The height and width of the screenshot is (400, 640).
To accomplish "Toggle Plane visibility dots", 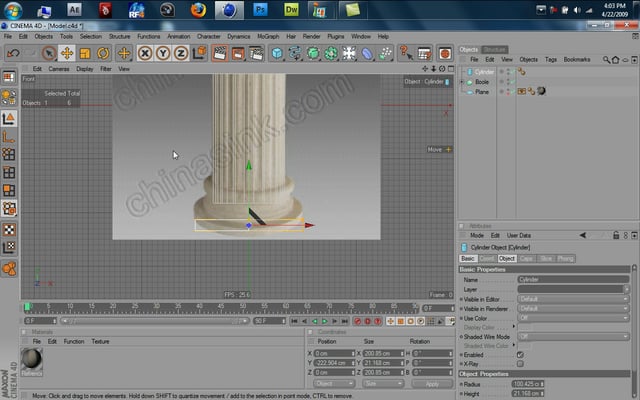I will 508,92.
